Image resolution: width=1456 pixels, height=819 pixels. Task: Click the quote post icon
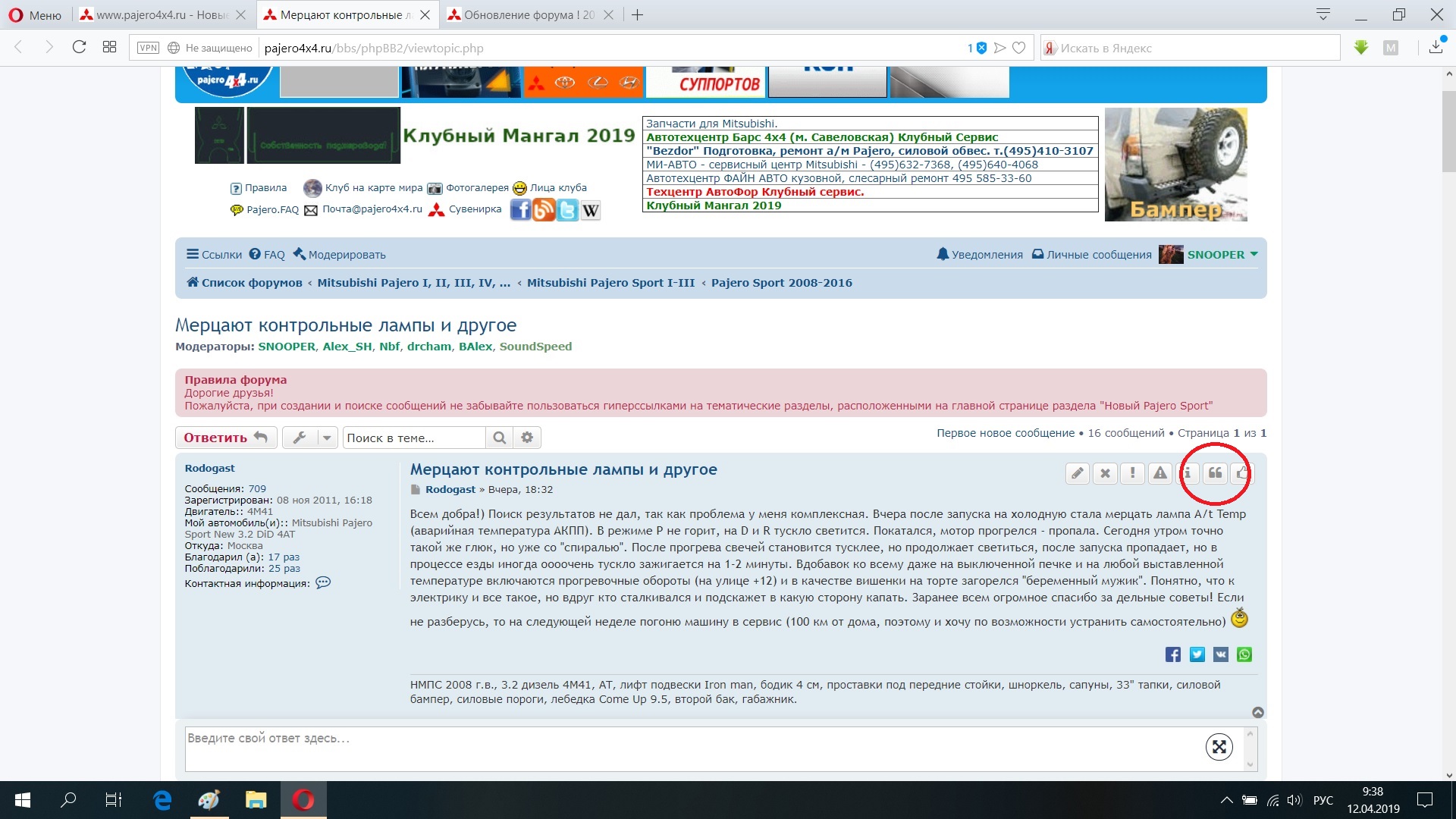pos(1215,473)
